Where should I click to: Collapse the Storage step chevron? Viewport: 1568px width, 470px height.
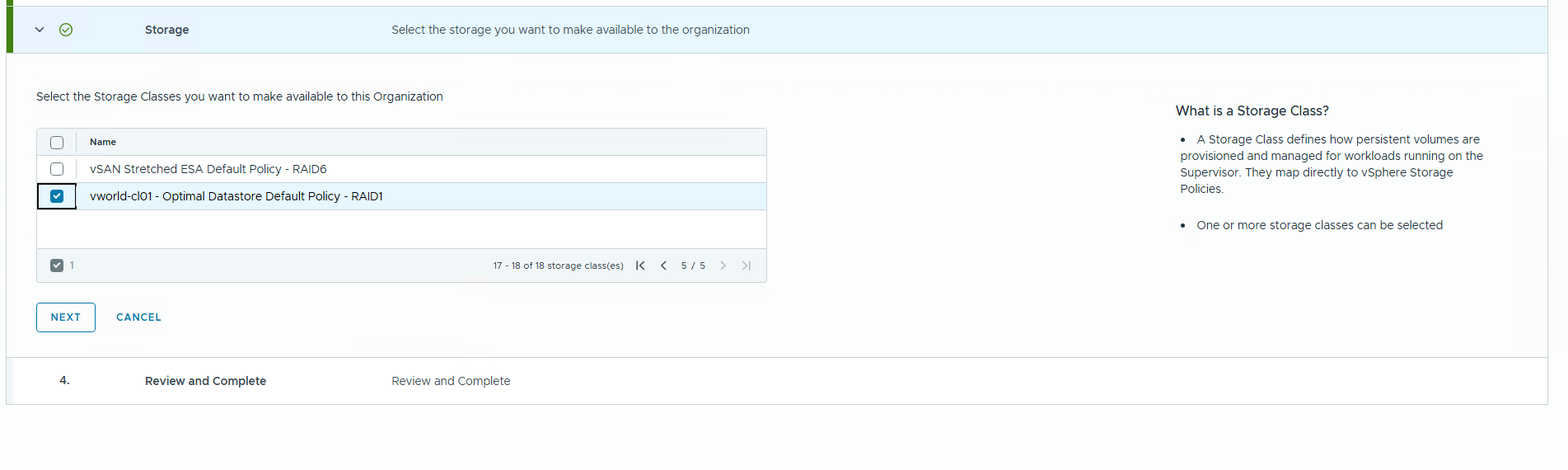tap(40, 30)
